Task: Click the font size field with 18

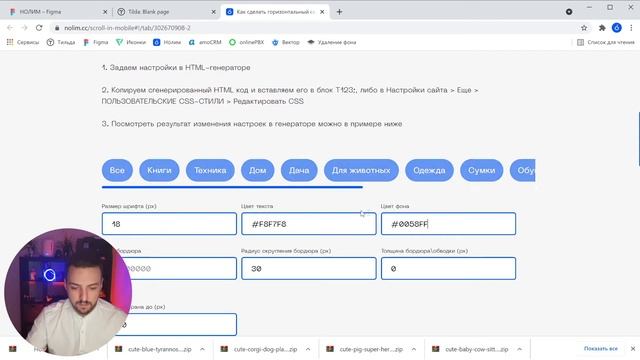Action: click(x=169, y=224)
